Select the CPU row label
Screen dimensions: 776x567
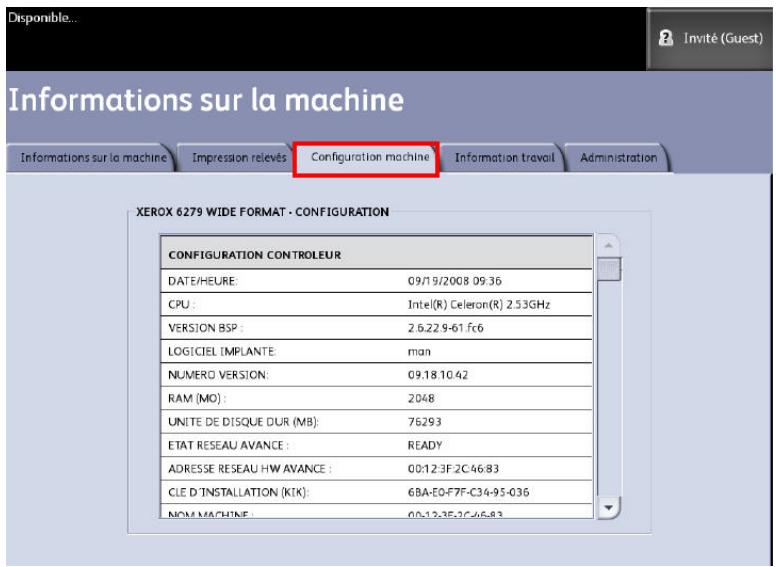182,304
